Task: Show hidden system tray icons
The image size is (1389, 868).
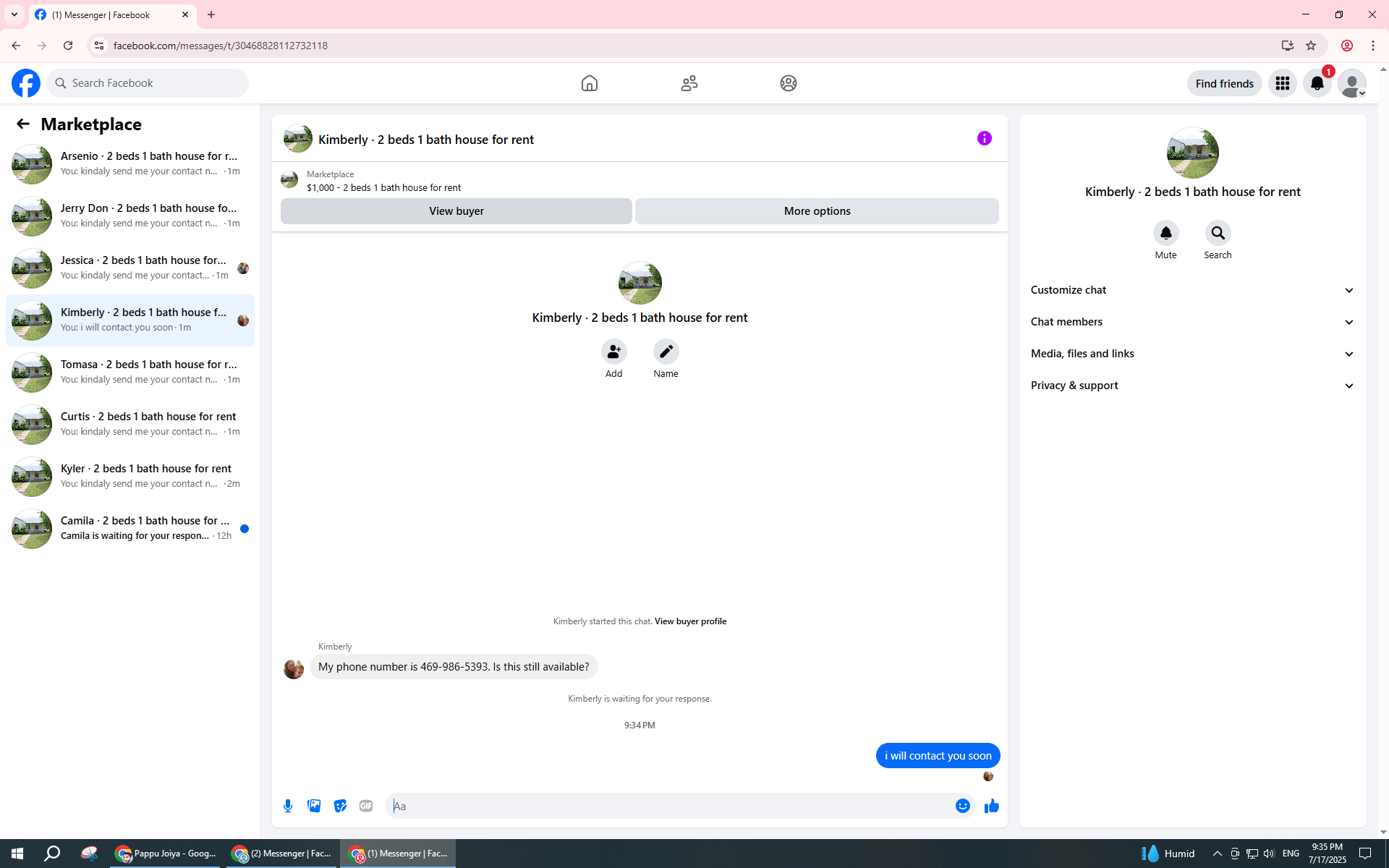Action: click(1218, 854)
